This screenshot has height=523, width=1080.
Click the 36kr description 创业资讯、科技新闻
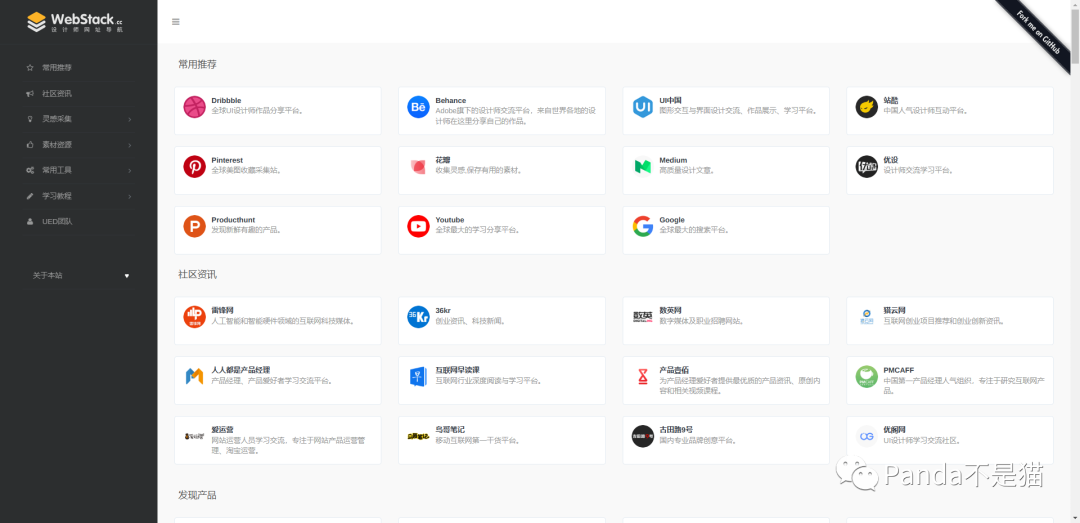(470, 321)
